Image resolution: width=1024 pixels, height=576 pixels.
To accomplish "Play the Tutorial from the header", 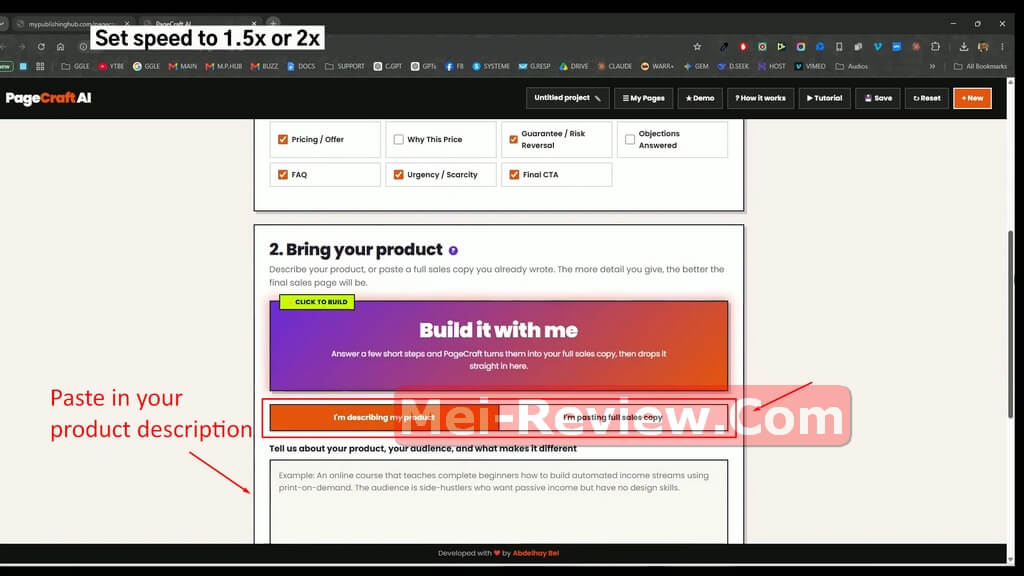I will 824,98.
